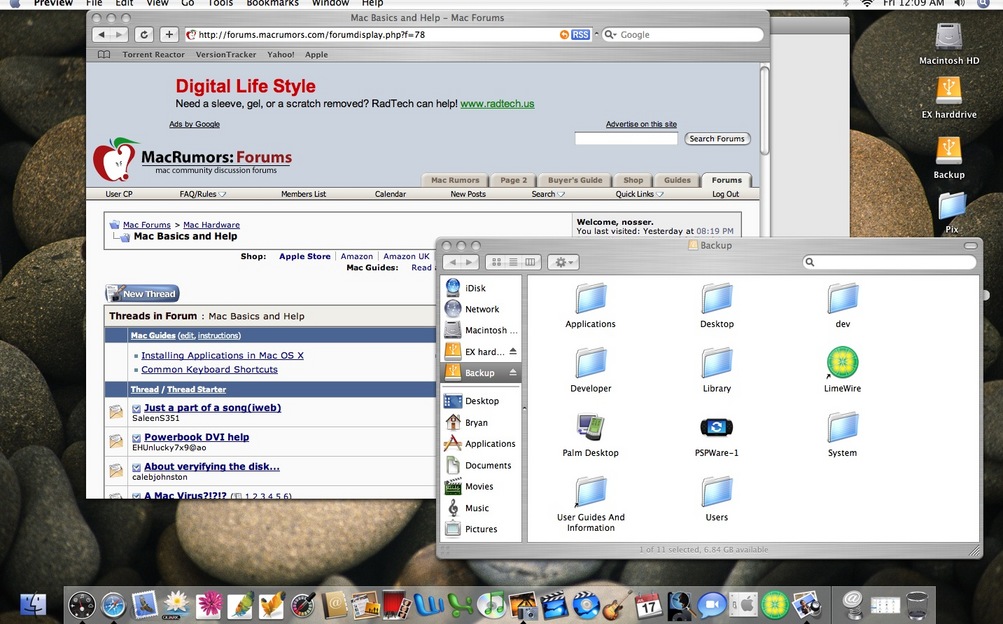Click the Safari reload button

[144, 35]
